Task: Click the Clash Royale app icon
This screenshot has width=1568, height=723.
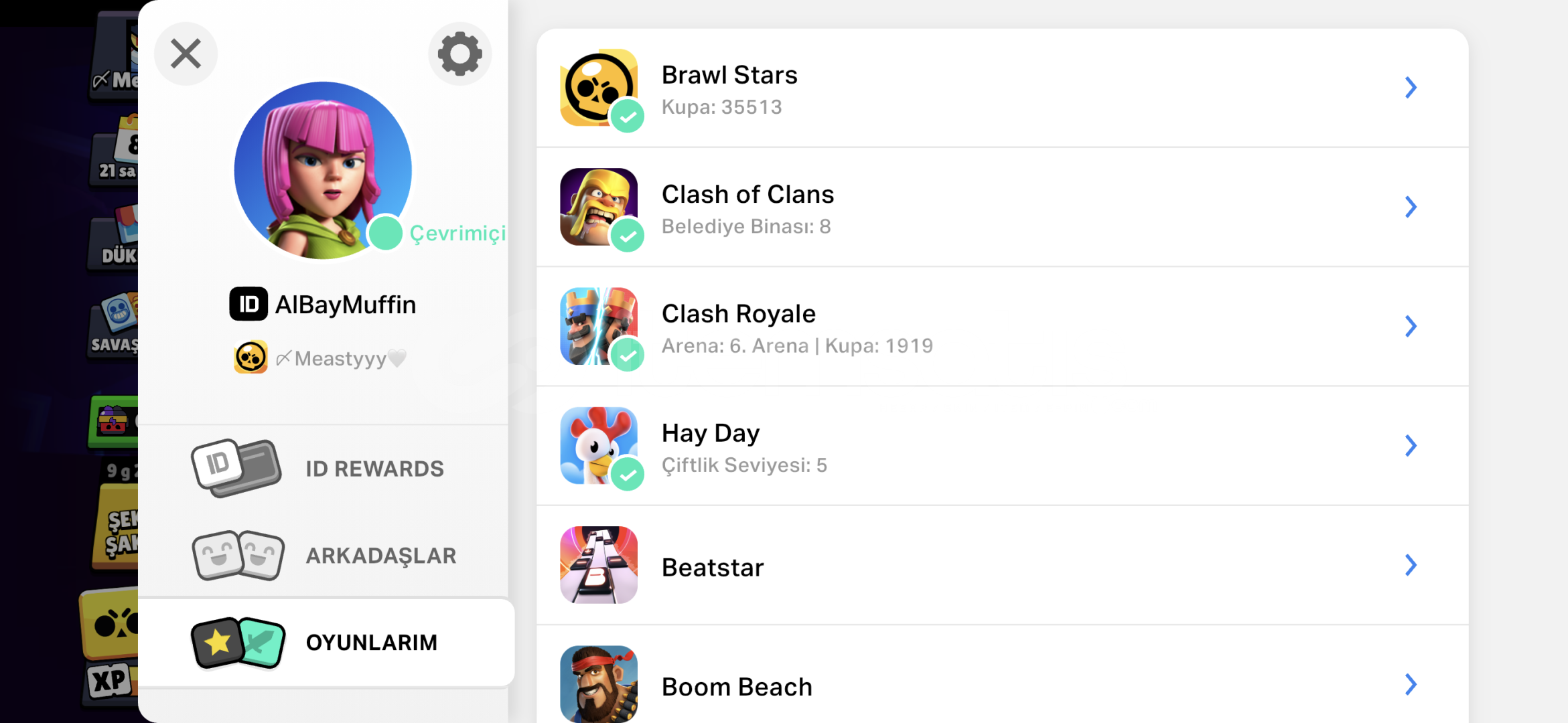Action: click(x=598, y=326)
